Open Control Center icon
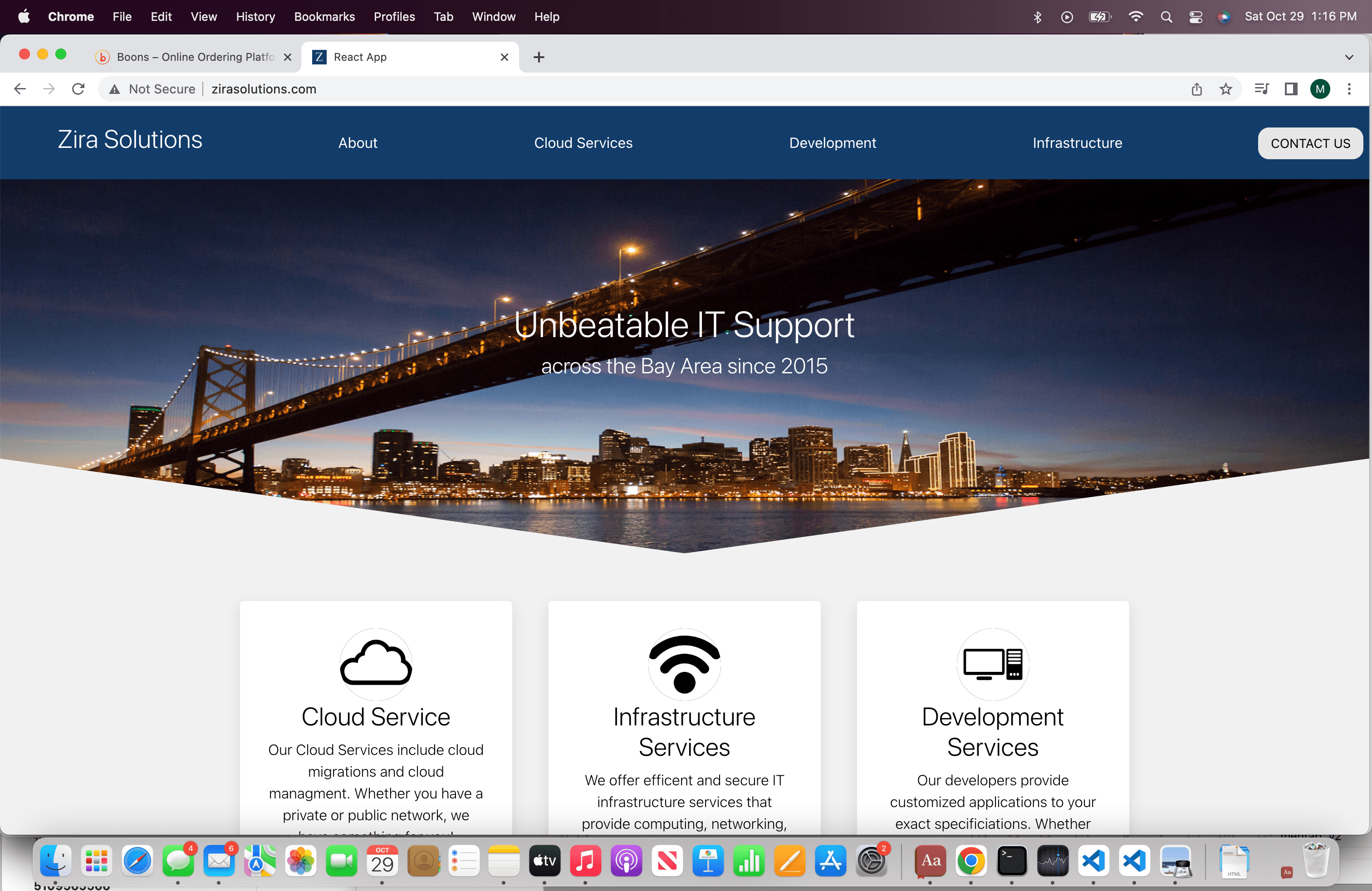The image size is (1372, 891). (x=1196, y=17)
